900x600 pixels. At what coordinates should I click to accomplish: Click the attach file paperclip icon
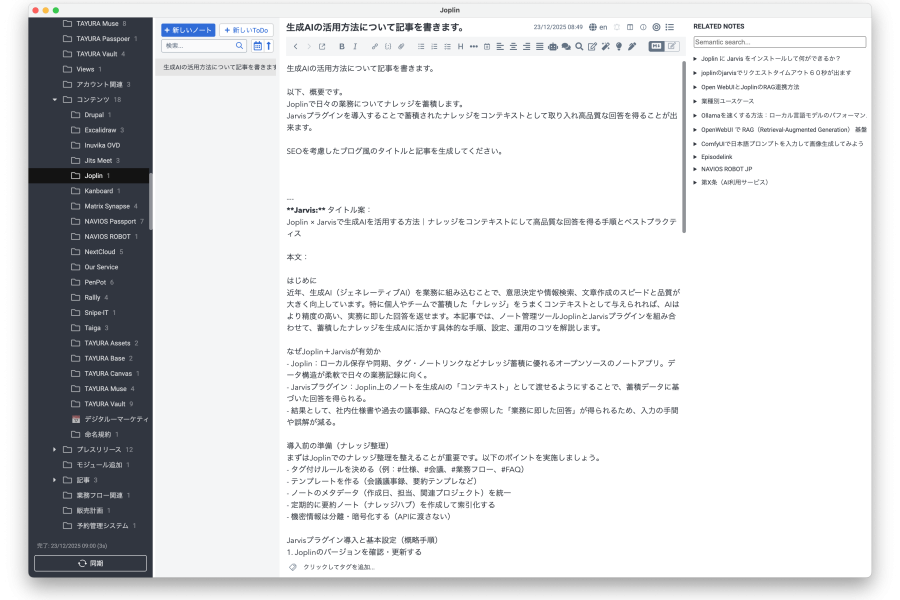tap(401, 46)
